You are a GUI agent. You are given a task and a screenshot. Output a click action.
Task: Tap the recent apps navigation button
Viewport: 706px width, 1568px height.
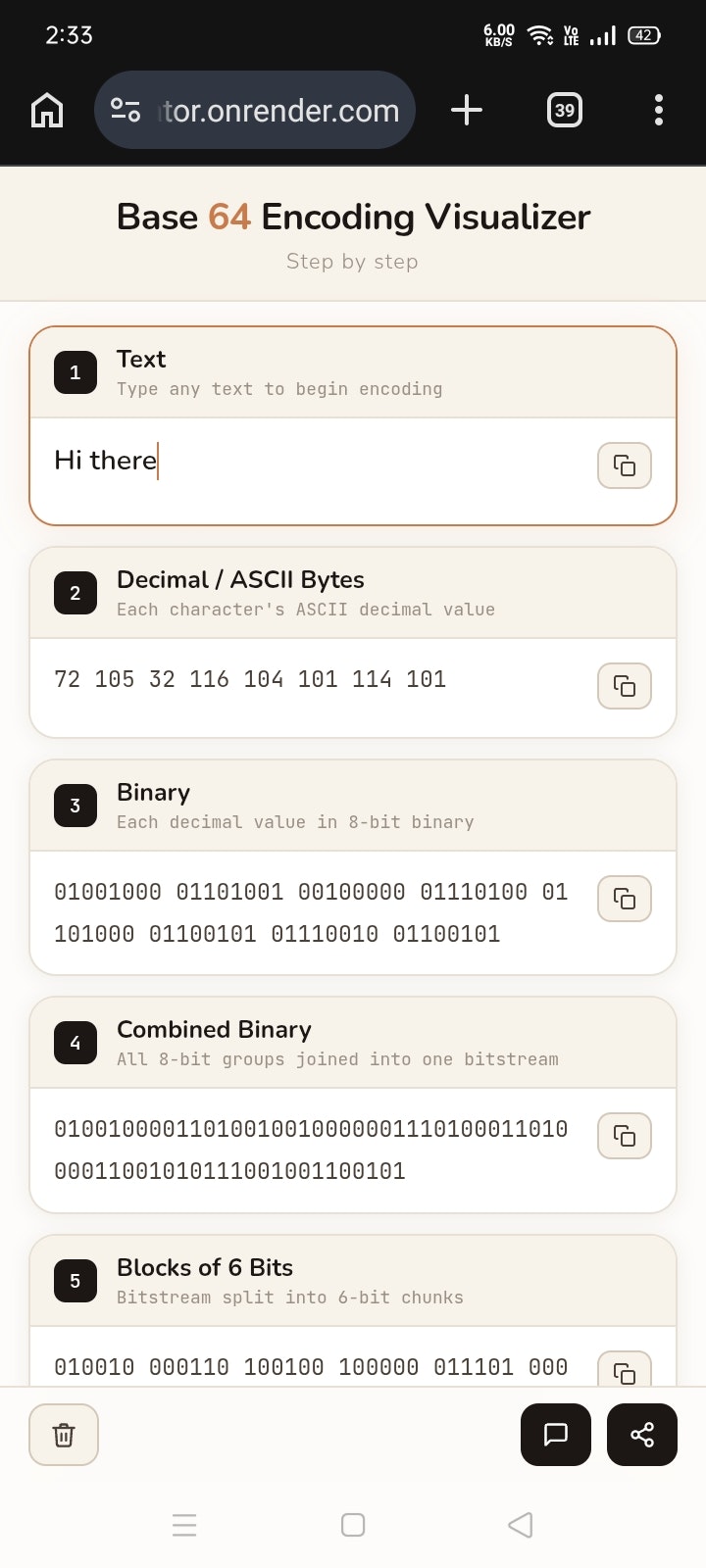pyautogui.click(x=185, y=1525)
